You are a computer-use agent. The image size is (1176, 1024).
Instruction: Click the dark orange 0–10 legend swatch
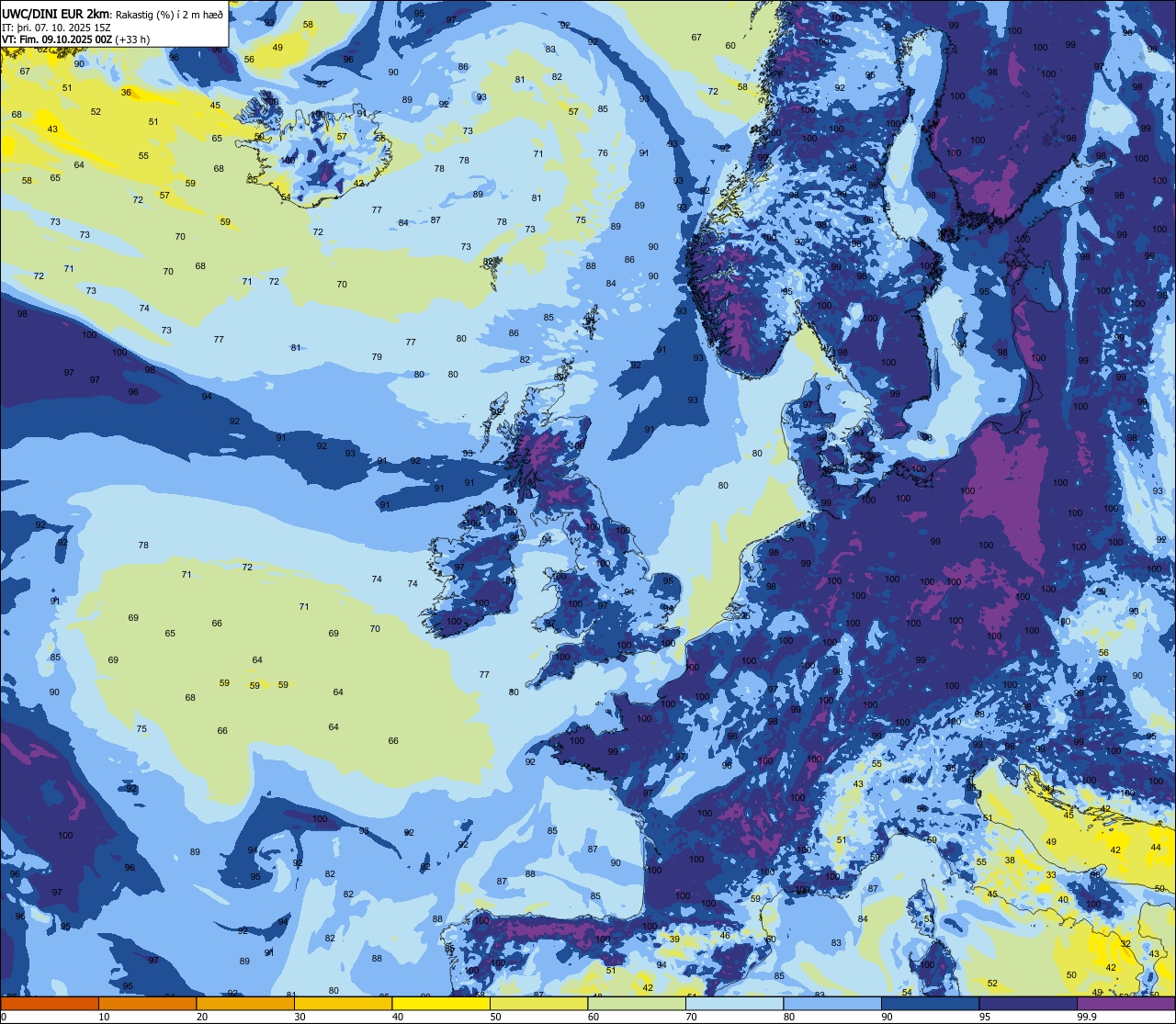point(50,1003)
